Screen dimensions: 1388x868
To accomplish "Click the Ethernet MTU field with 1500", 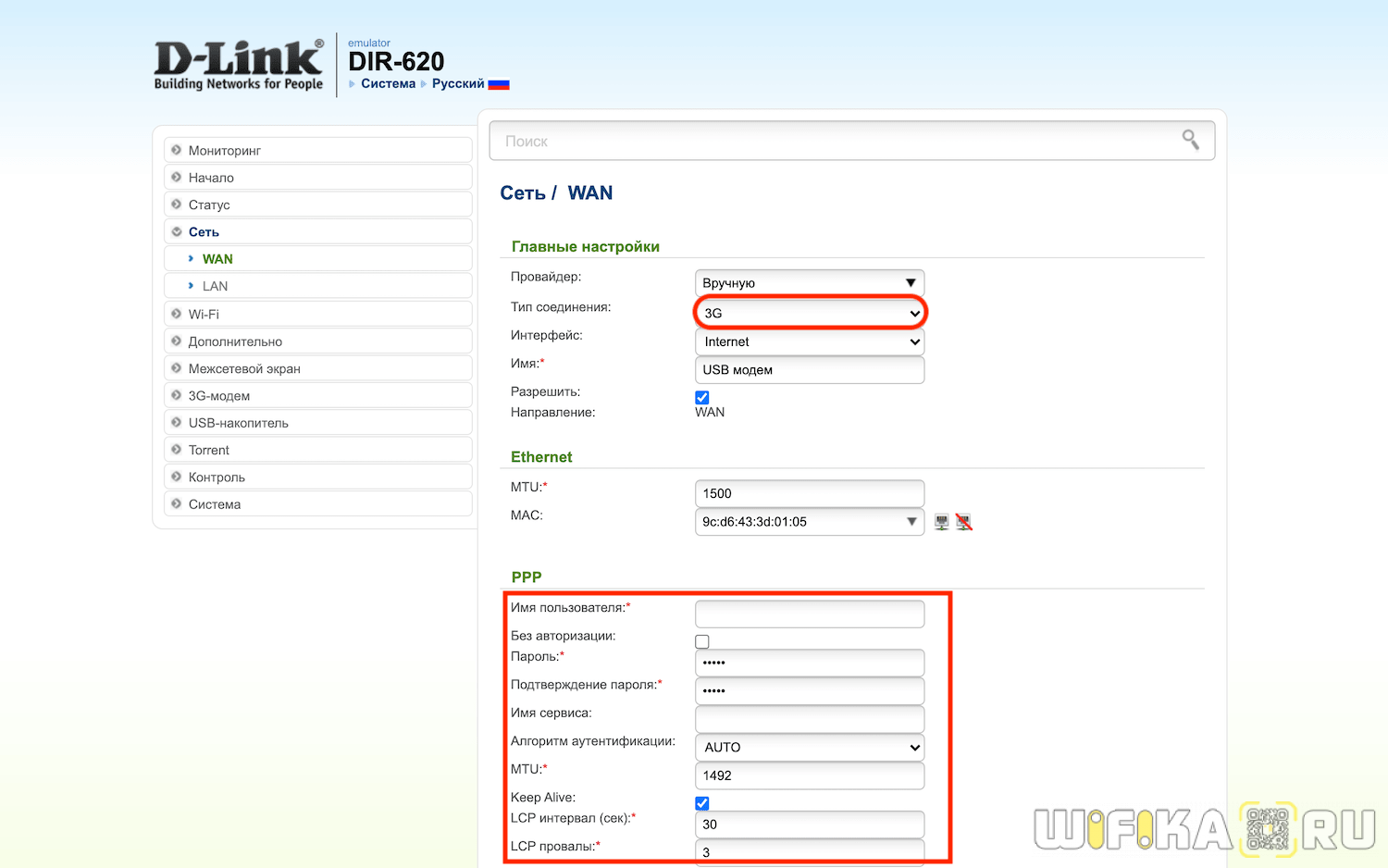I will [x=810, y=493].
